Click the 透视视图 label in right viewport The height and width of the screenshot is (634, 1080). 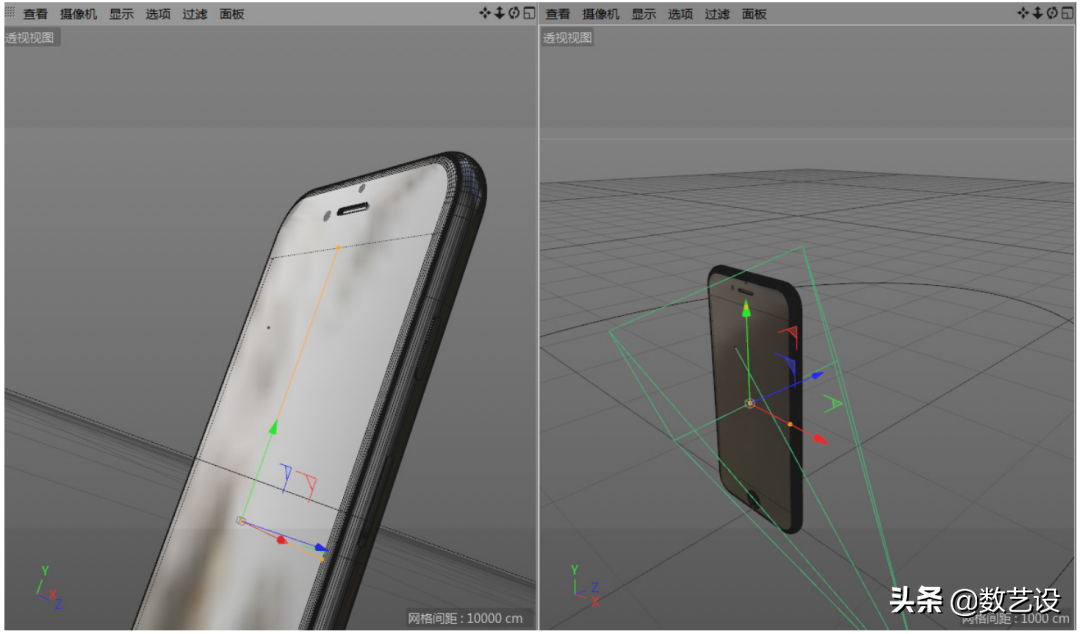[568, 38]
